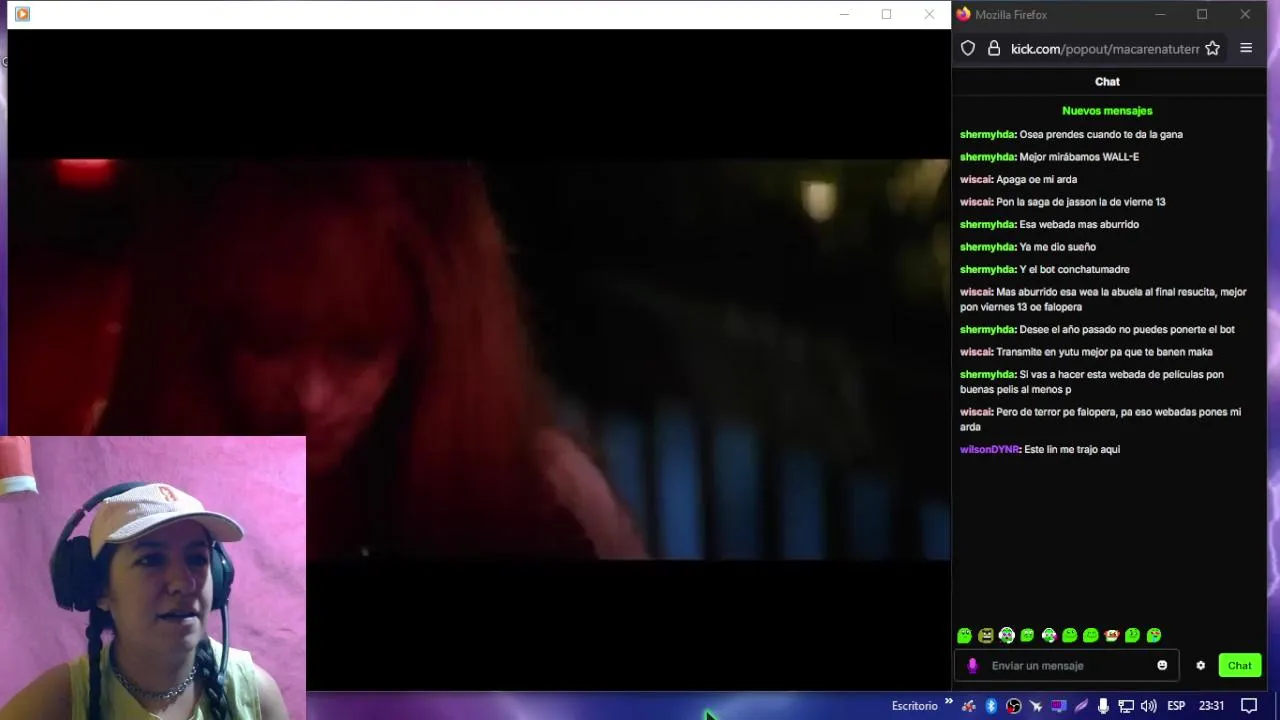Click the Escritorio taskbar toolbar label
Viewport: 1280px width, 720px height.
click(x=915, y=706)
